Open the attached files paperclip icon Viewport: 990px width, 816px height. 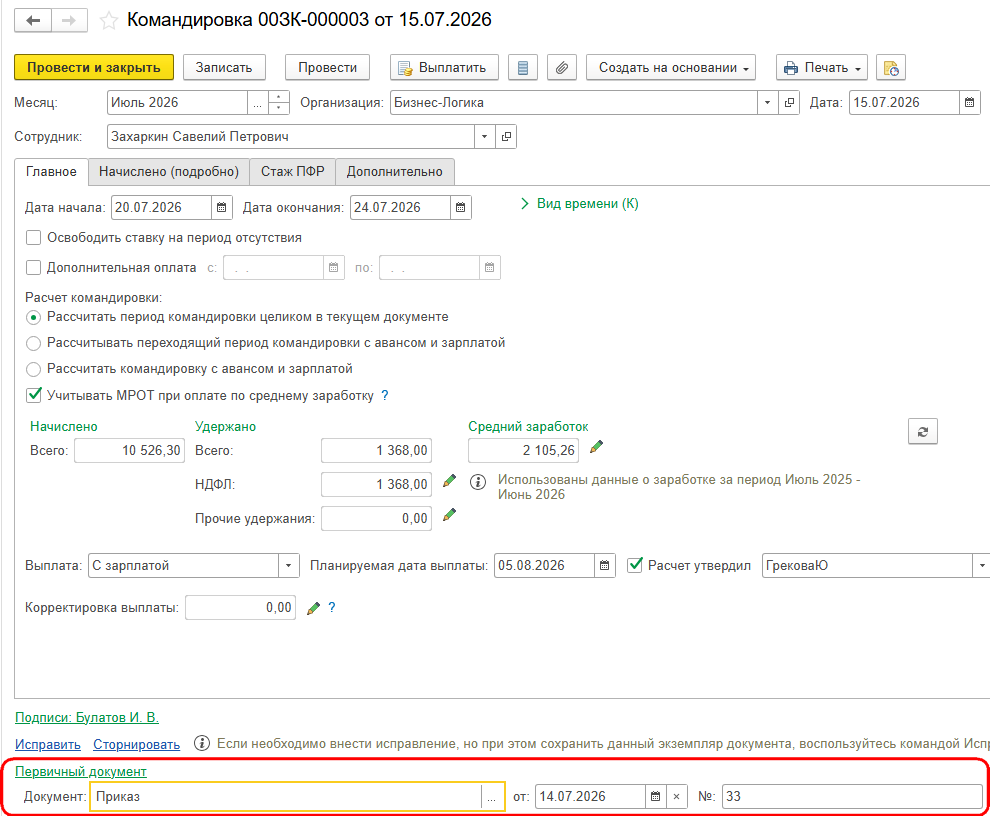pos(561,68)
